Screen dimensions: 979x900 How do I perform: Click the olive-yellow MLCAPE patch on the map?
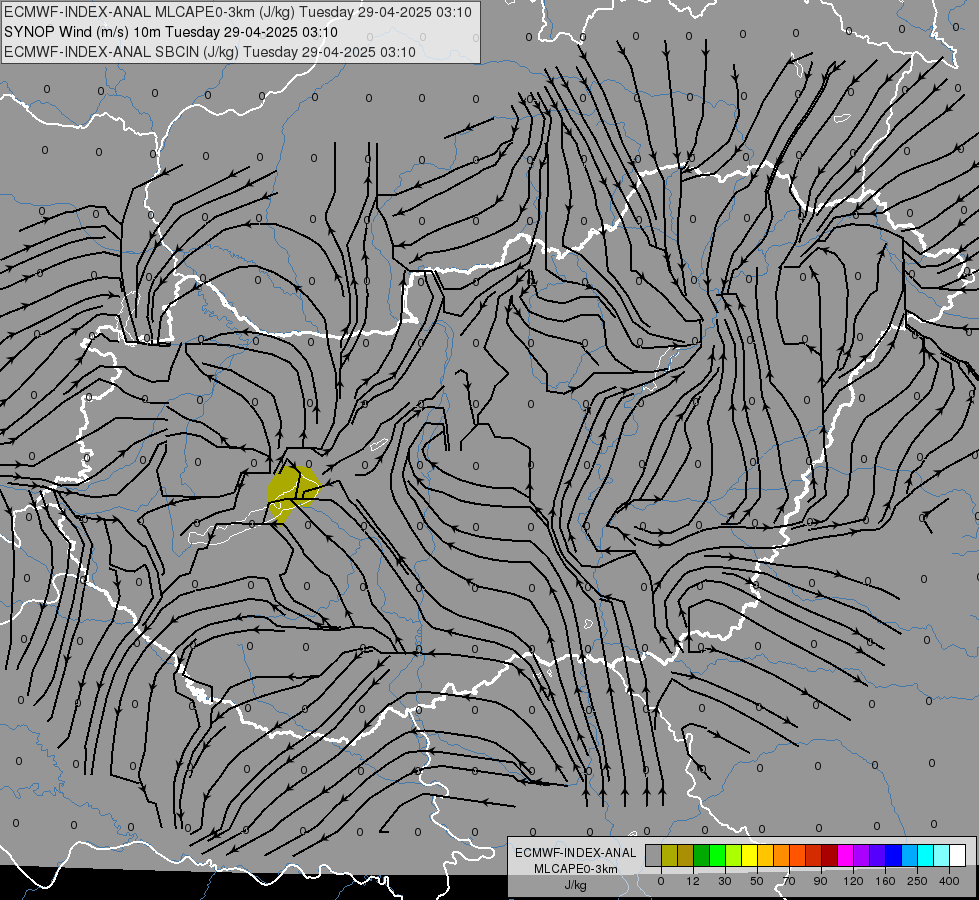[293, 493]
